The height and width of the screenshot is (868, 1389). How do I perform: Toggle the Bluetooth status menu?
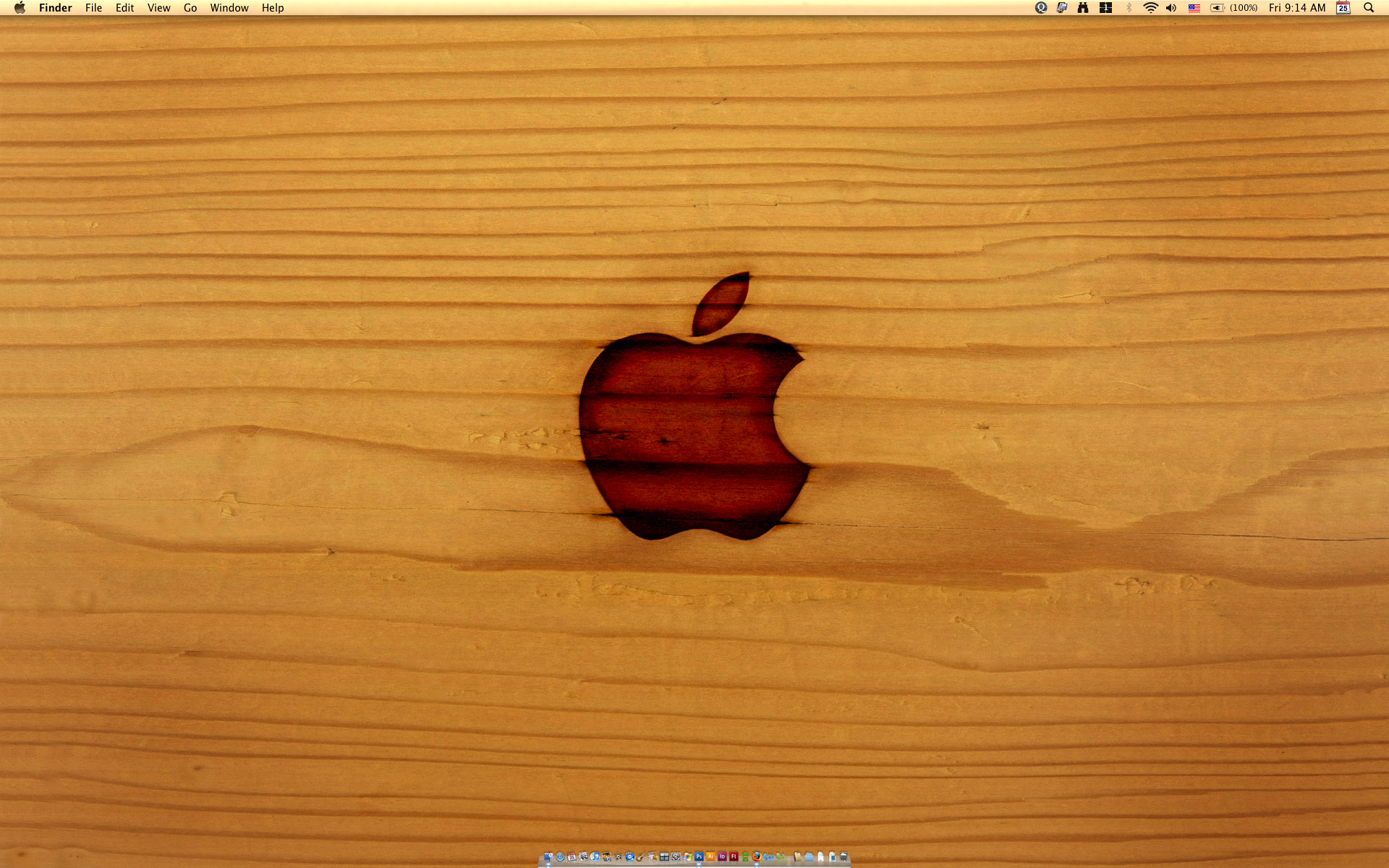tap(1129, 8)
